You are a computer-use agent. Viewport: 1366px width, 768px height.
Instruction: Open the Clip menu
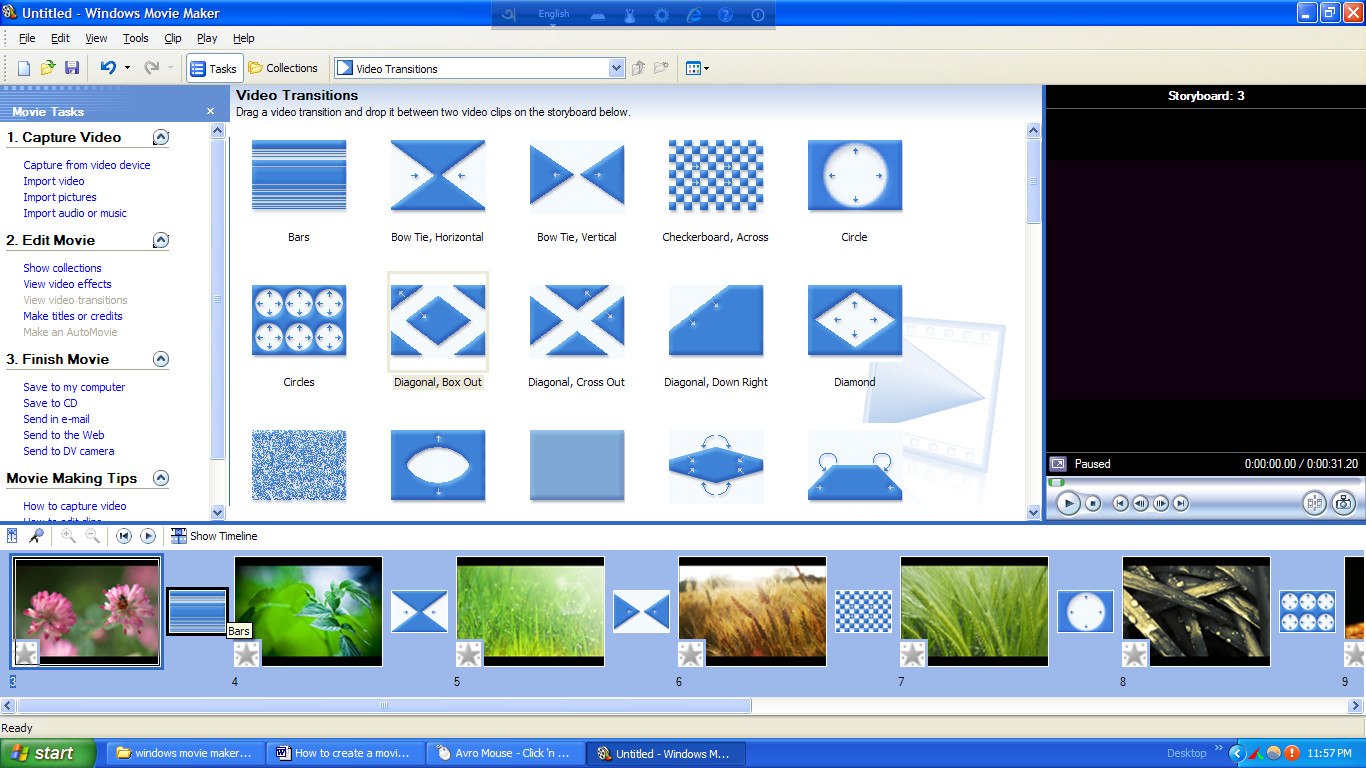pos(173,38)
